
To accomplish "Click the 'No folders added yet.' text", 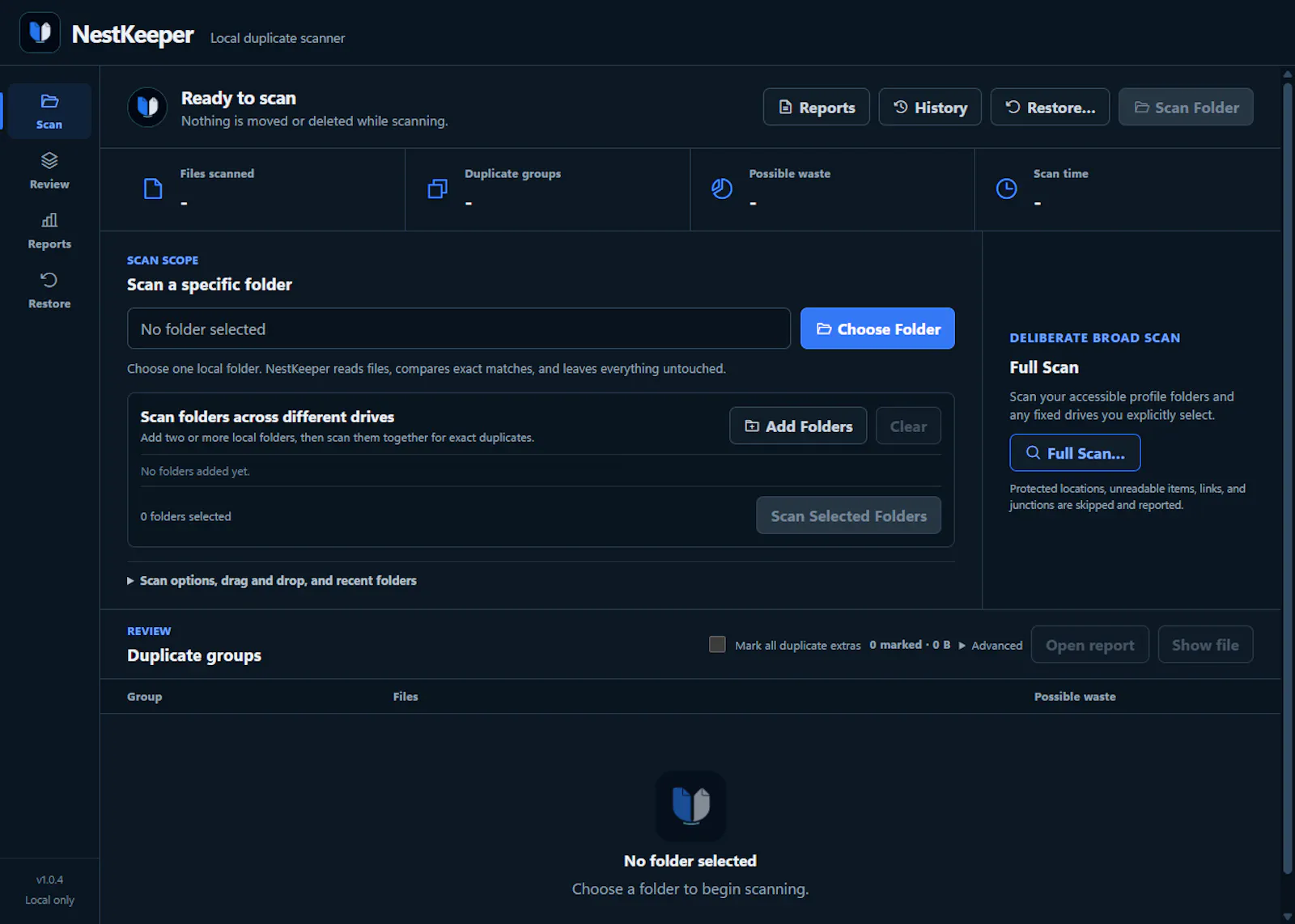I will pyautogui.click(x=195, y=471).
